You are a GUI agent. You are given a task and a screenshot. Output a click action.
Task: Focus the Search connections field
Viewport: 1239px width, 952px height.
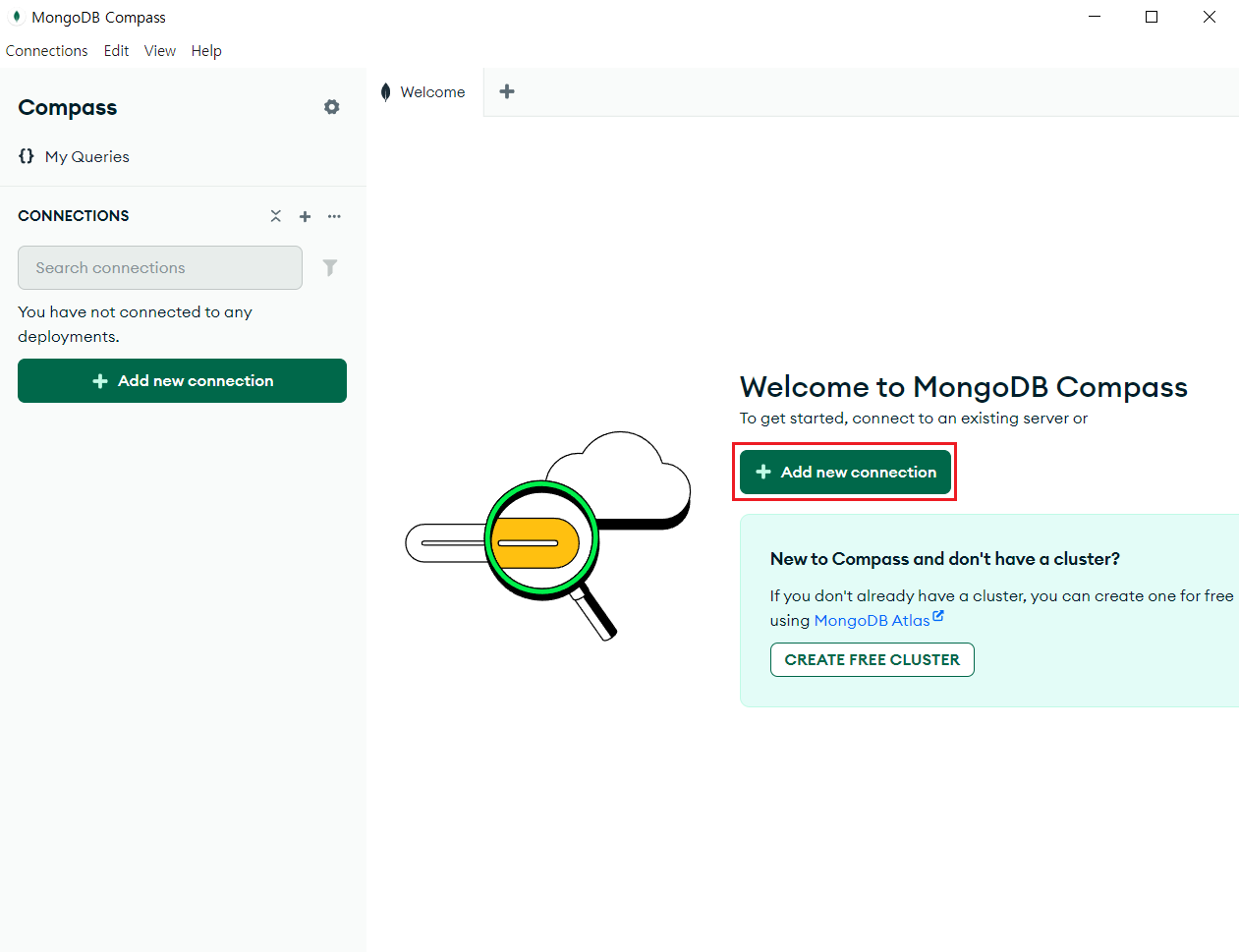tap(160, 267)
